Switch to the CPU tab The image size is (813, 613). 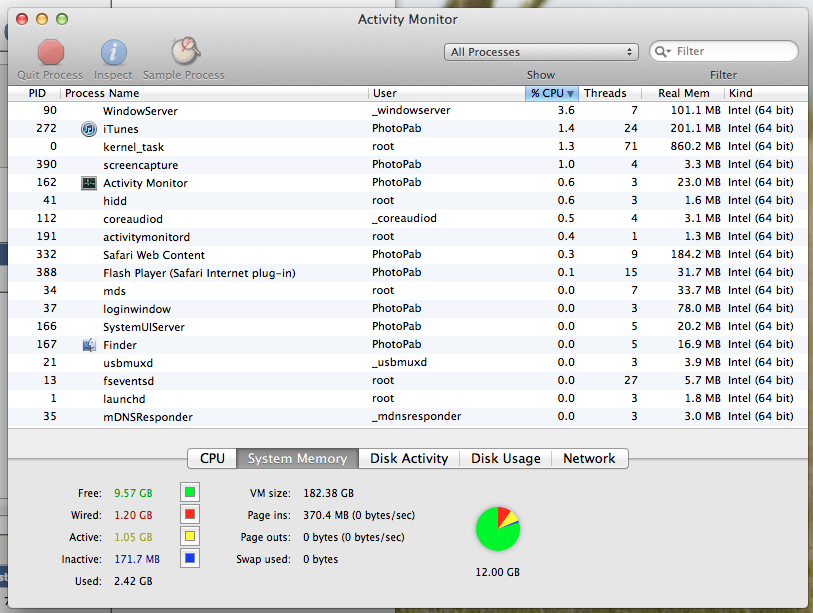[x=212, y=458]
